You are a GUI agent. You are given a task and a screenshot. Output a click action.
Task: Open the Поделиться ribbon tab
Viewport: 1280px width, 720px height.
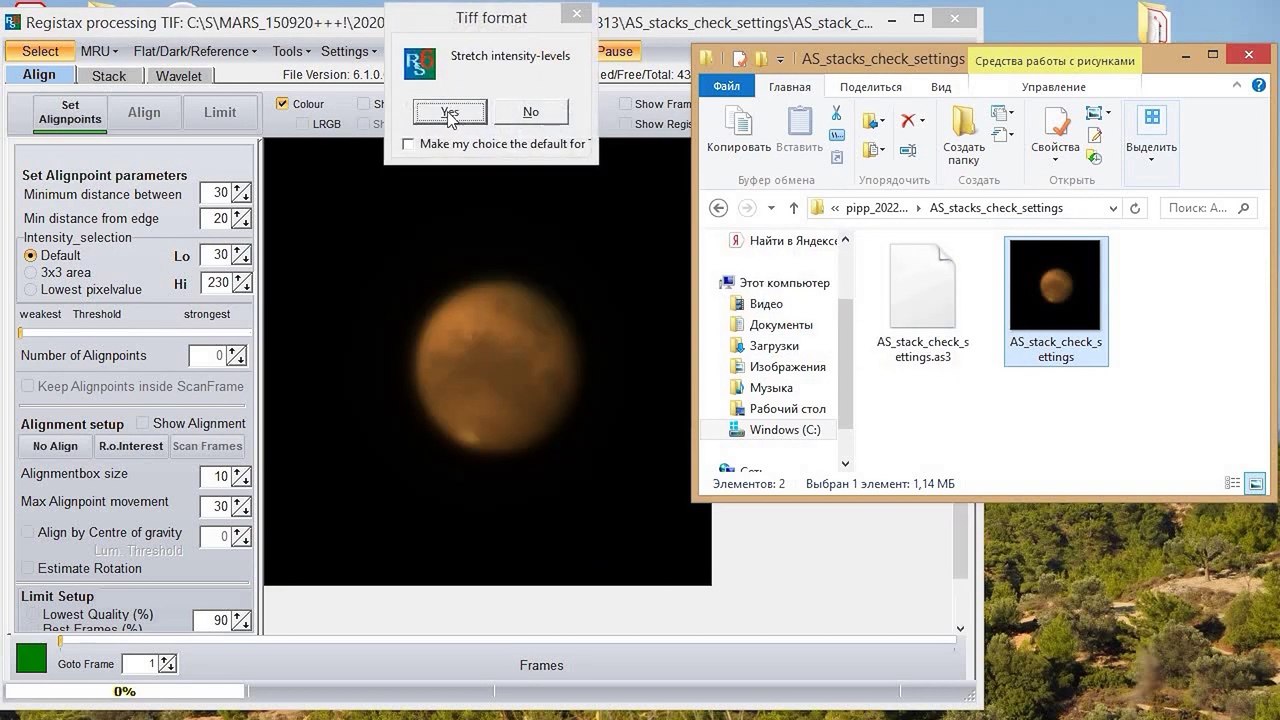point(871,87)
